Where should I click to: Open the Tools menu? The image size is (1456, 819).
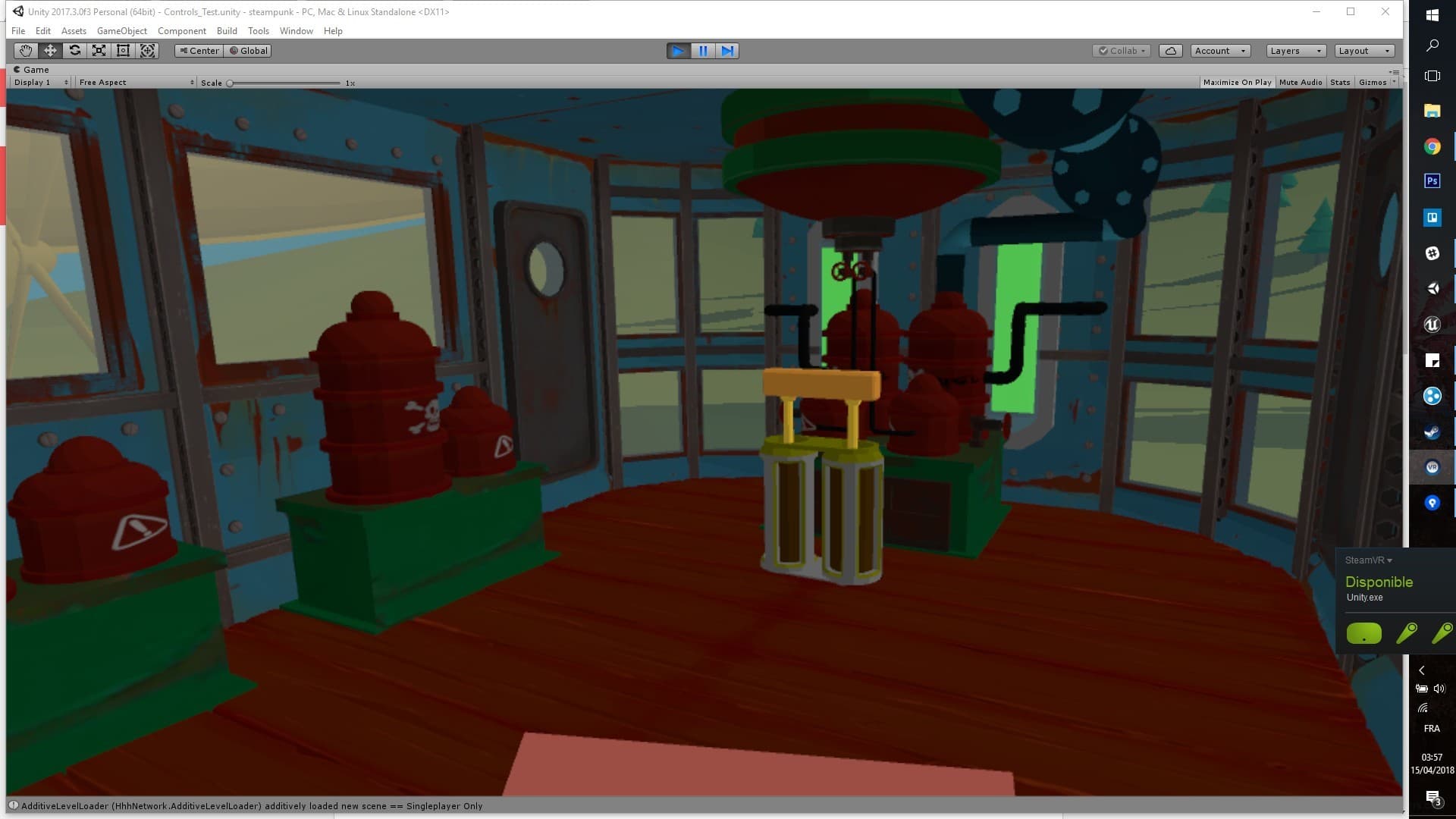259,31
